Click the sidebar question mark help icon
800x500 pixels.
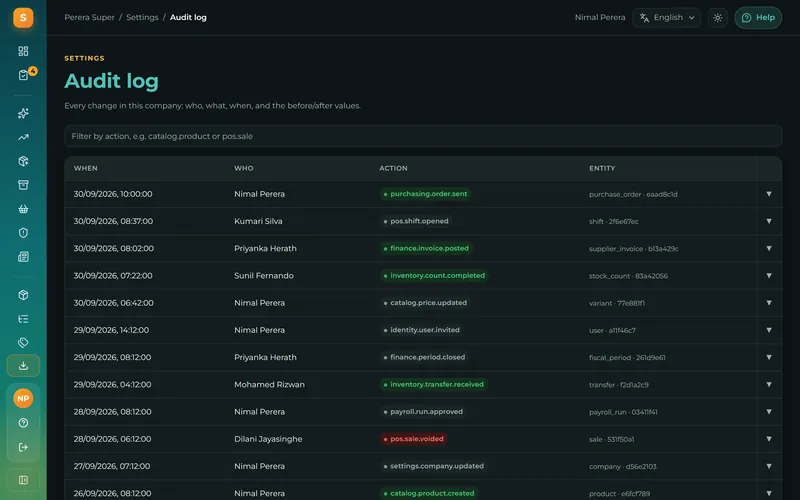(23, 423)
